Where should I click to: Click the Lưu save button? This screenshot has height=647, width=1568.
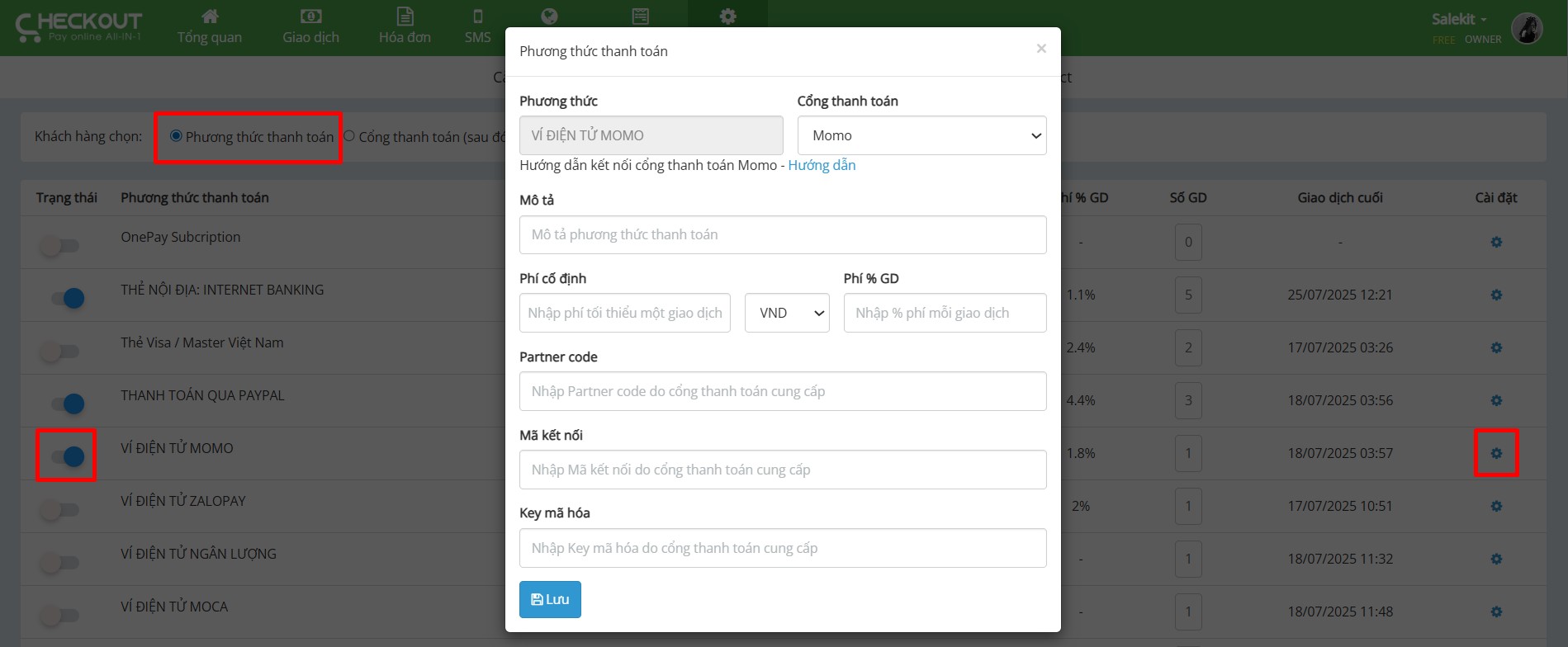pos(550,599)
